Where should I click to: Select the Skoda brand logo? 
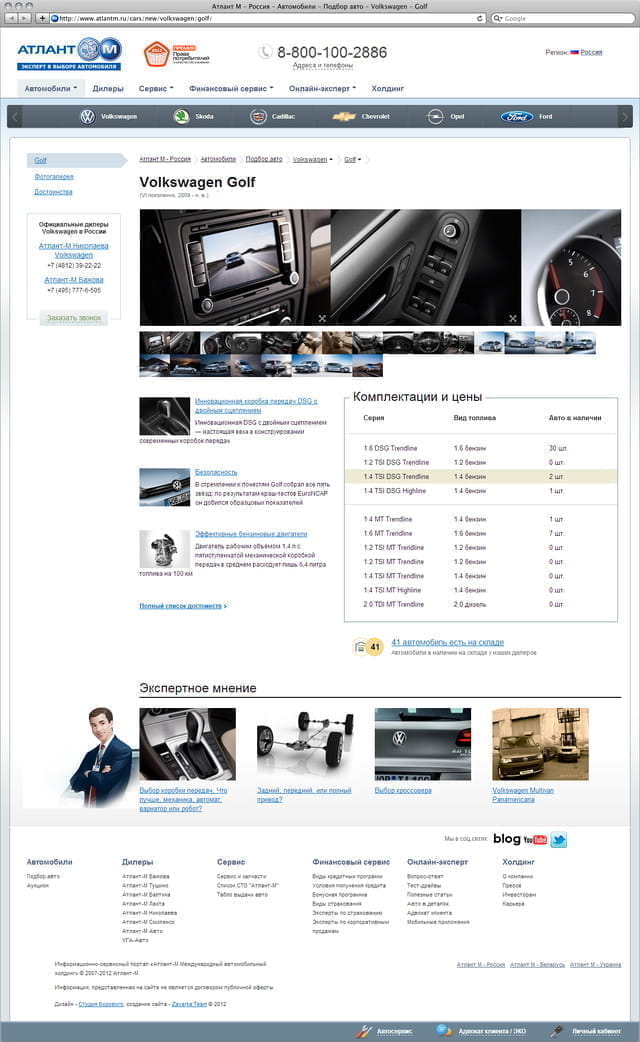tap(181, 116)
